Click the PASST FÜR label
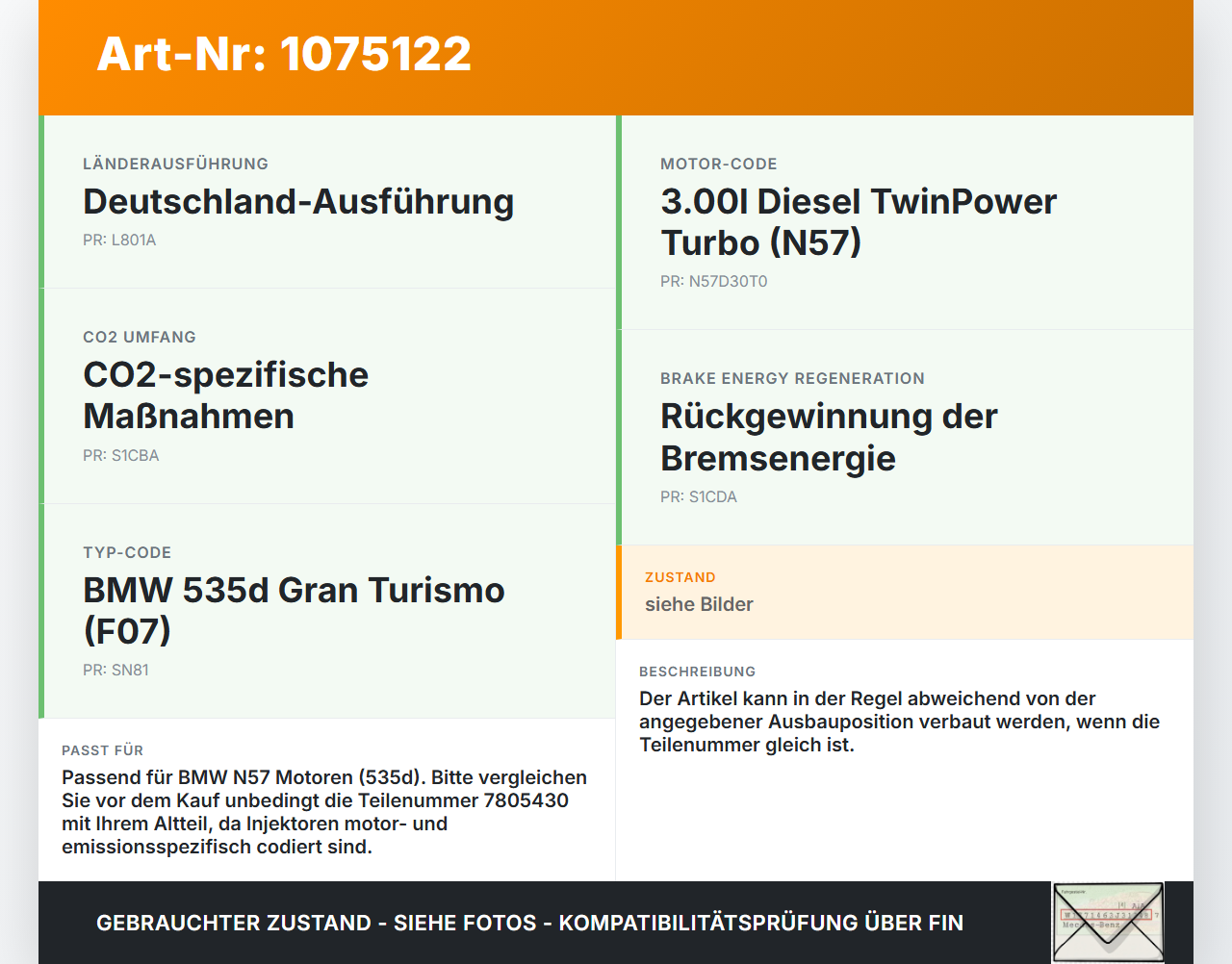 [x=102, y=750]
